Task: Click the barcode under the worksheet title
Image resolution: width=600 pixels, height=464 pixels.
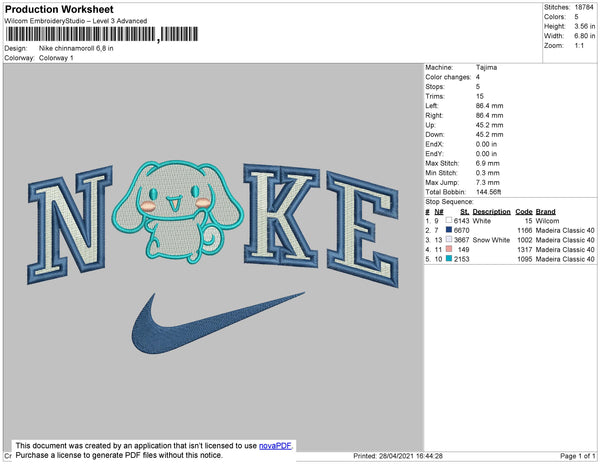Action: pos(101,34)
